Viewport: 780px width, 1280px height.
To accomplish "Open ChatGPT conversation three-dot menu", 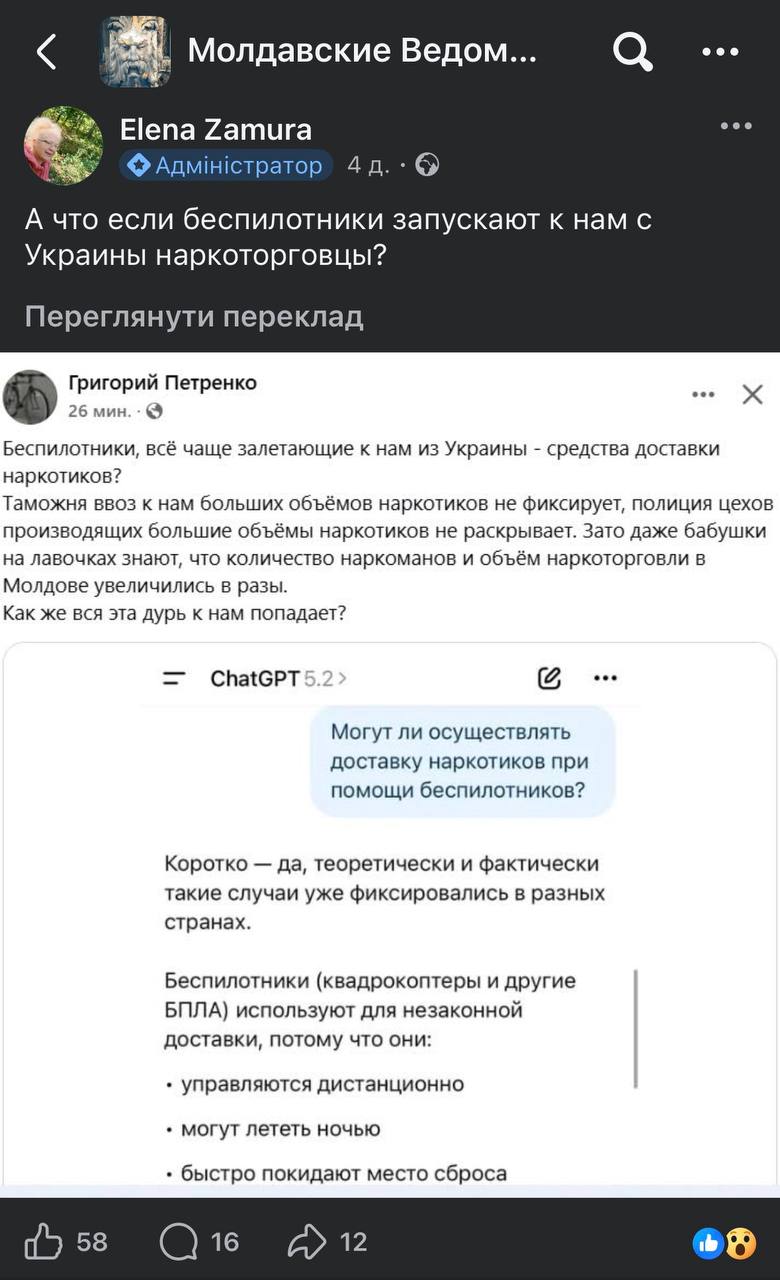I will [x=605, y=679].
